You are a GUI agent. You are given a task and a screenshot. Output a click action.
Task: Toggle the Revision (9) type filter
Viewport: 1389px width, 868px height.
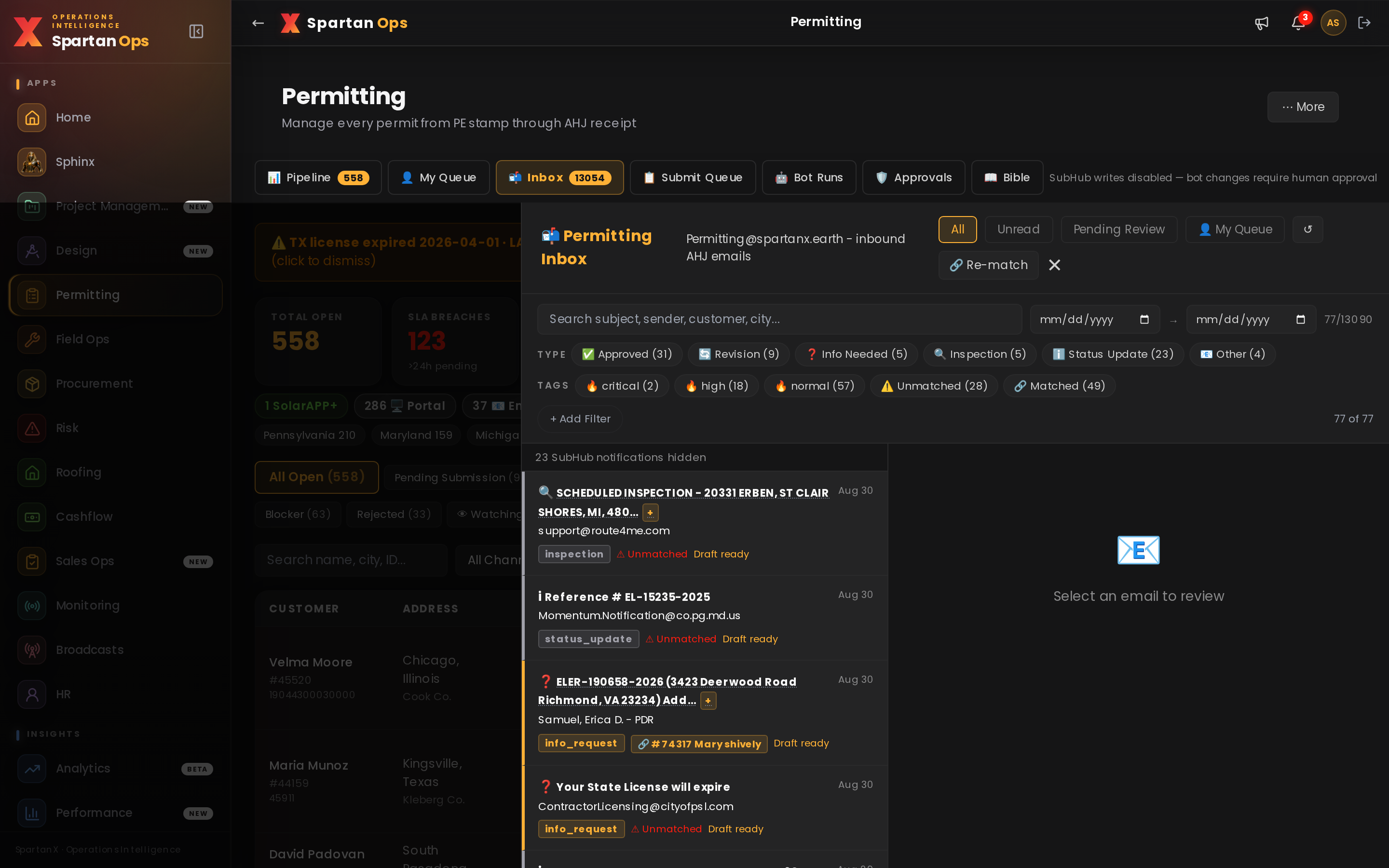(739, 354)
